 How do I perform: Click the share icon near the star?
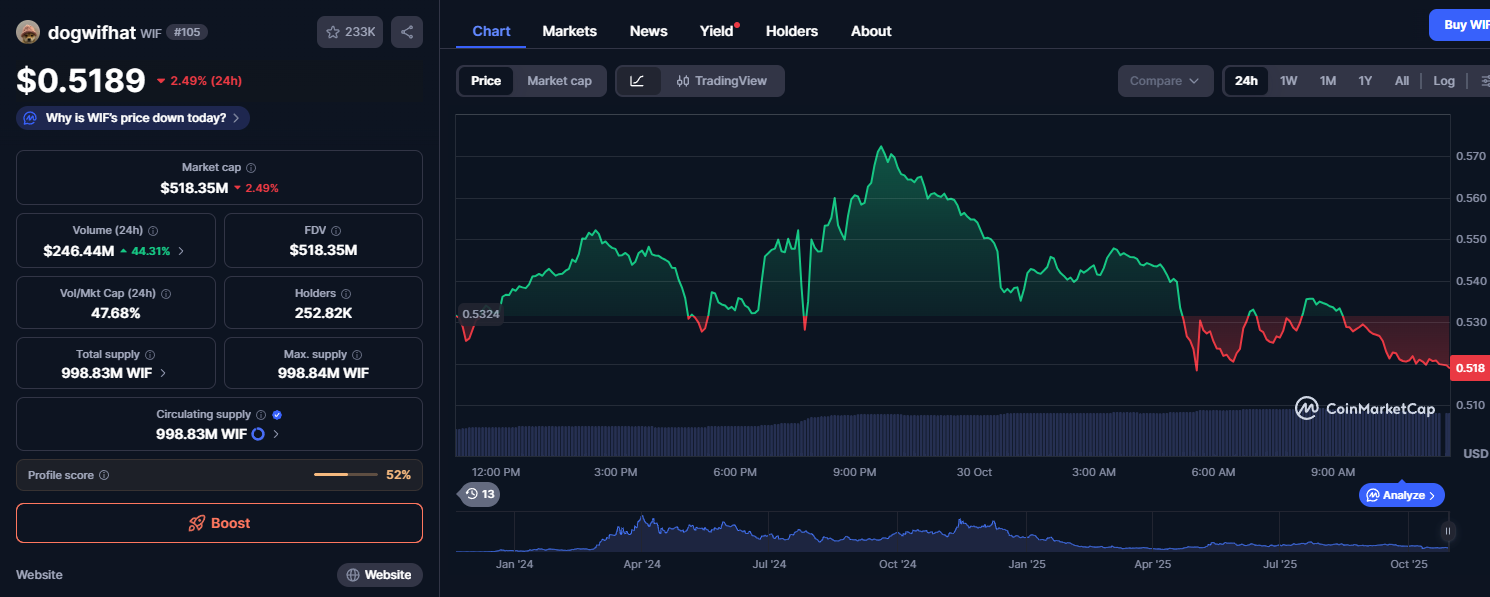click(406, 31)
